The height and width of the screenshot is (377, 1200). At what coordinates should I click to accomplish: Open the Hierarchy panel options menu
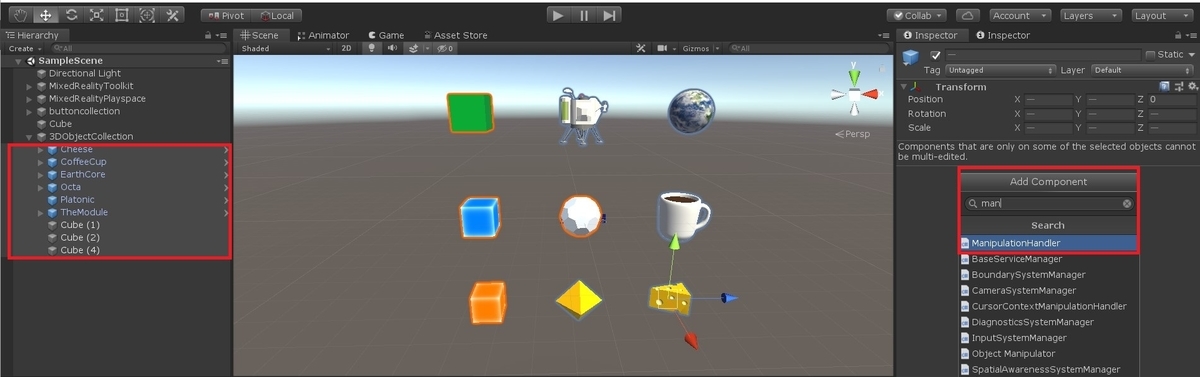(x=221, y=35)
